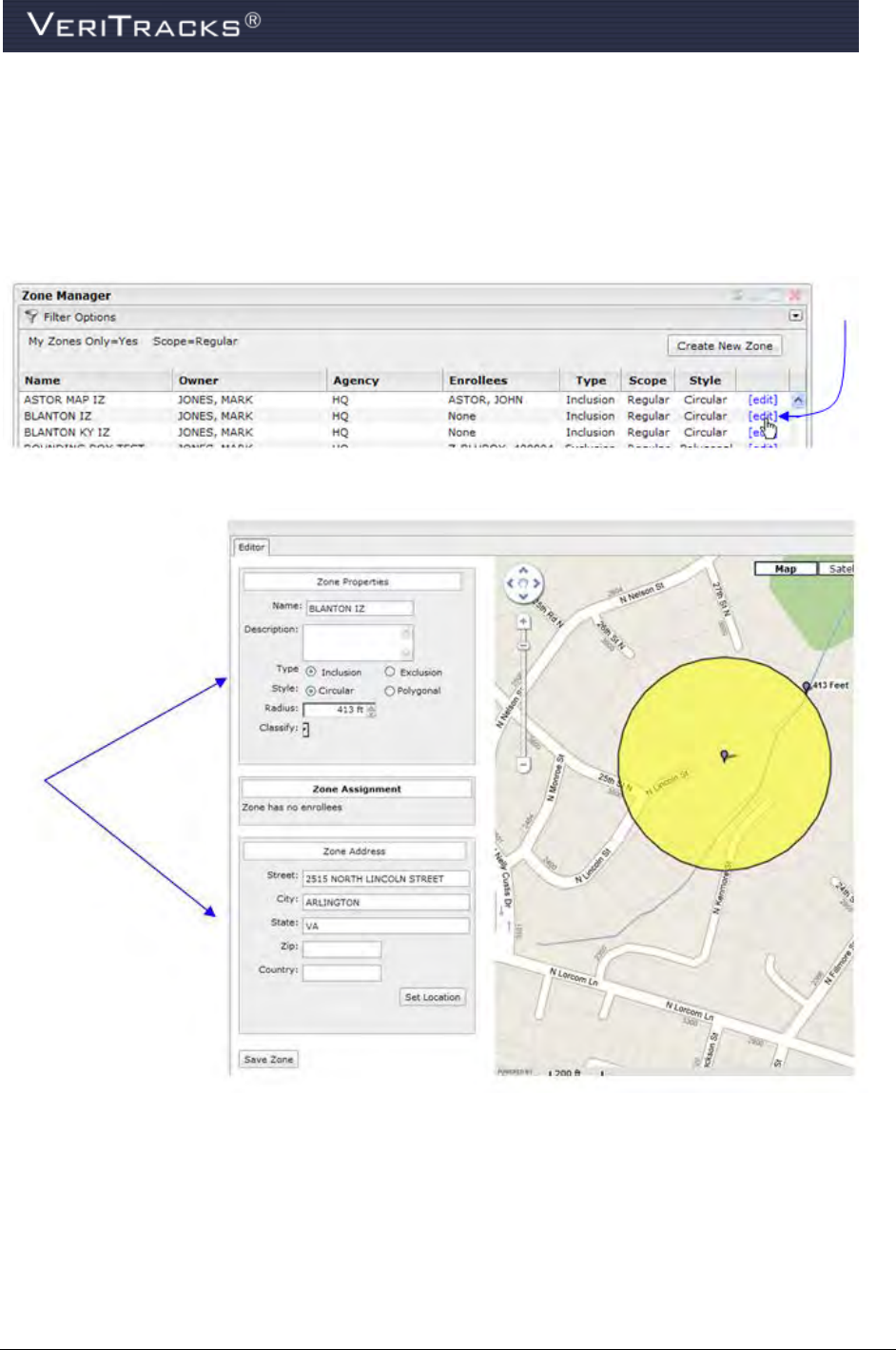Click the 413 Feet radius handle marker
896x1350 pixels.
(807, 686)
